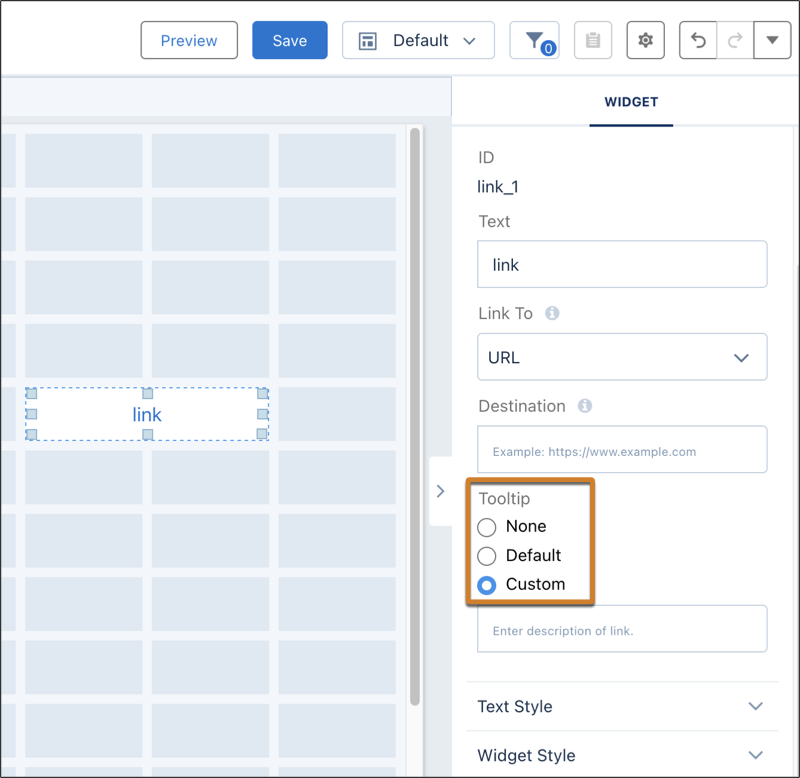Open dashboard settings gear
Screen dimensions: 800x778
tap(645, 40)
